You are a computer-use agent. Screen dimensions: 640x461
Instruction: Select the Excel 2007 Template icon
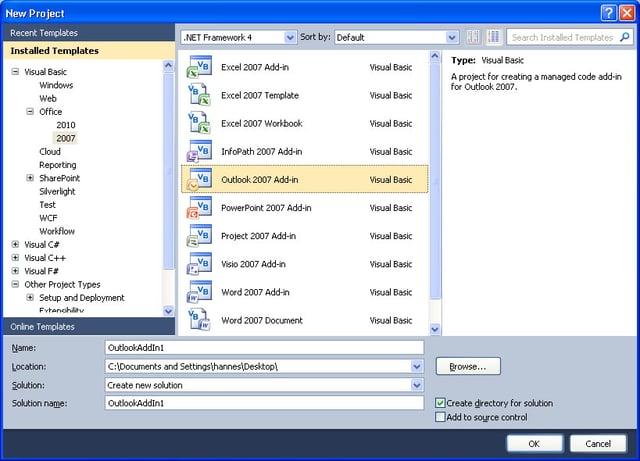click(199, 95)
